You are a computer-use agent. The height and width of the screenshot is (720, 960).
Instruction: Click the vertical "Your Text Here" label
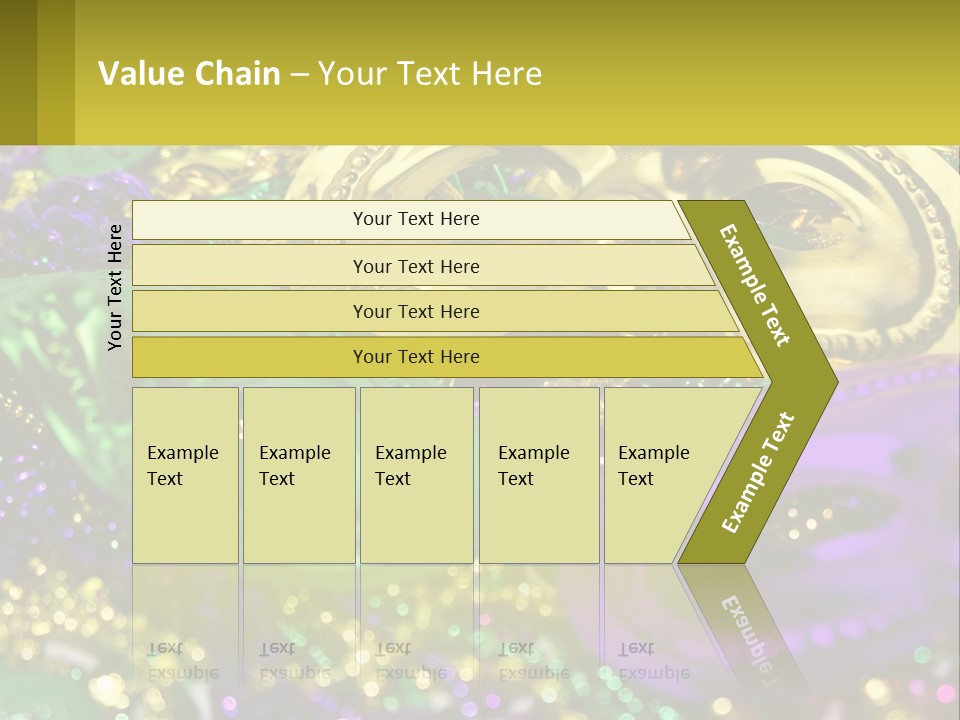[x=115, y=287]
